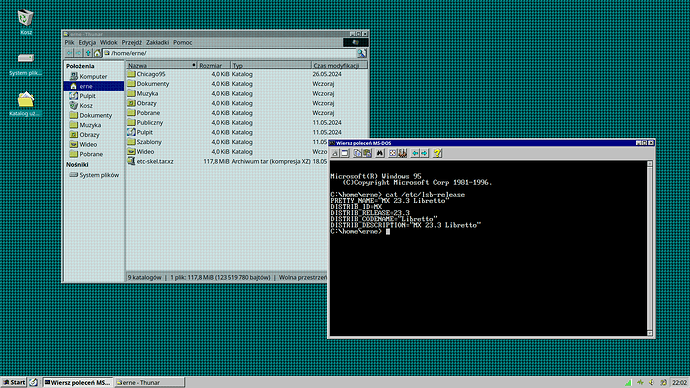Select Obrazy in Thunar sidebar
This screenshot has width=690, height=388.
coord(93,135)
